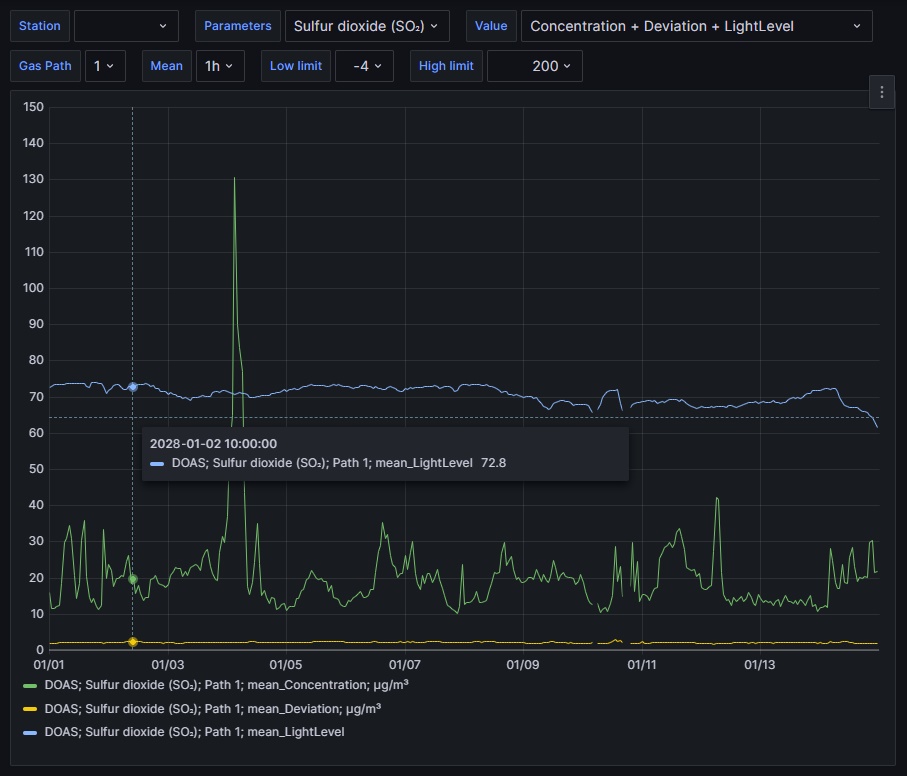The width and height of the screenshot is (907, 776).
Task: Click blue color swatch for mean_LightLevel
Action: (x=30, y=733)
